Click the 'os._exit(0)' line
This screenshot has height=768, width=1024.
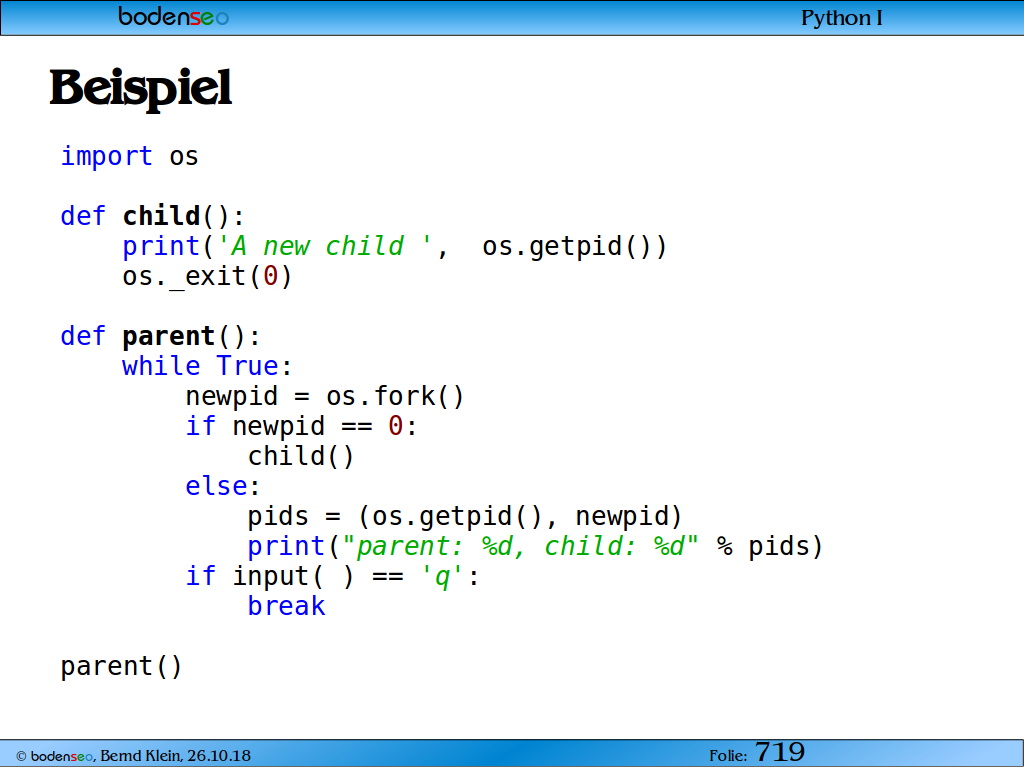207,277
